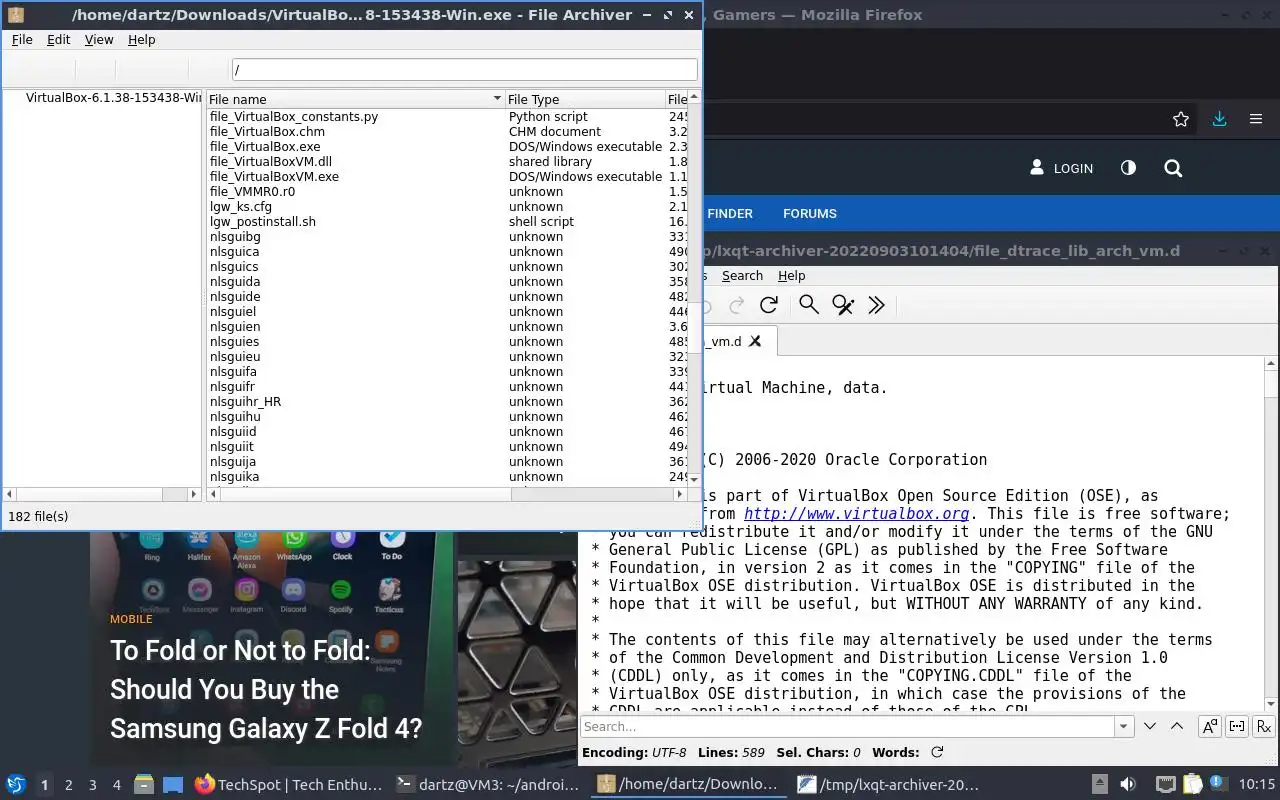
Task: Switch to virtual desktop 2
Action: point(68,785)
